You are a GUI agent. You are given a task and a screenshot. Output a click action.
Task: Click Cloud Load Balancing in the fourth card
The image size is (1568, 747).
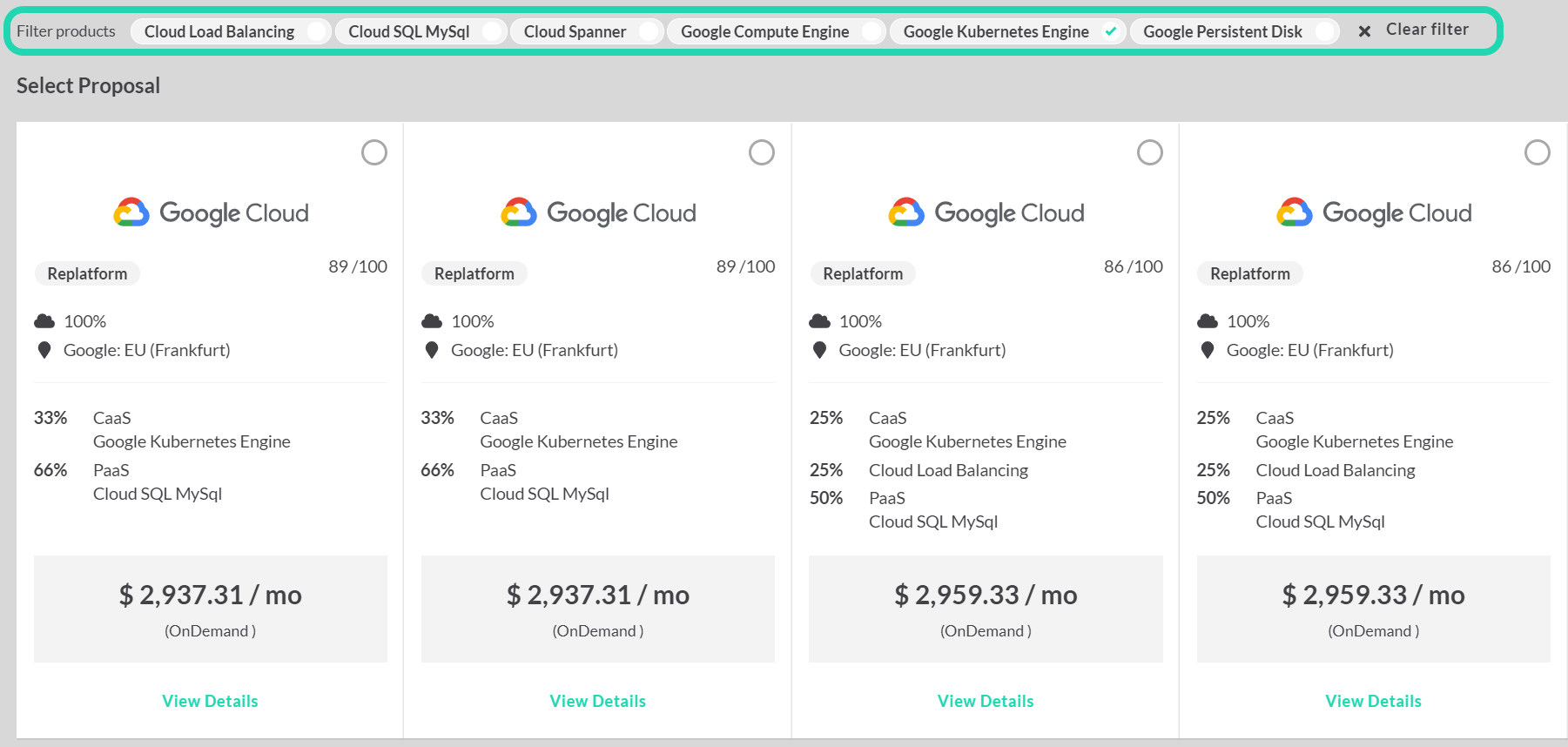[x=1336, y=470]
